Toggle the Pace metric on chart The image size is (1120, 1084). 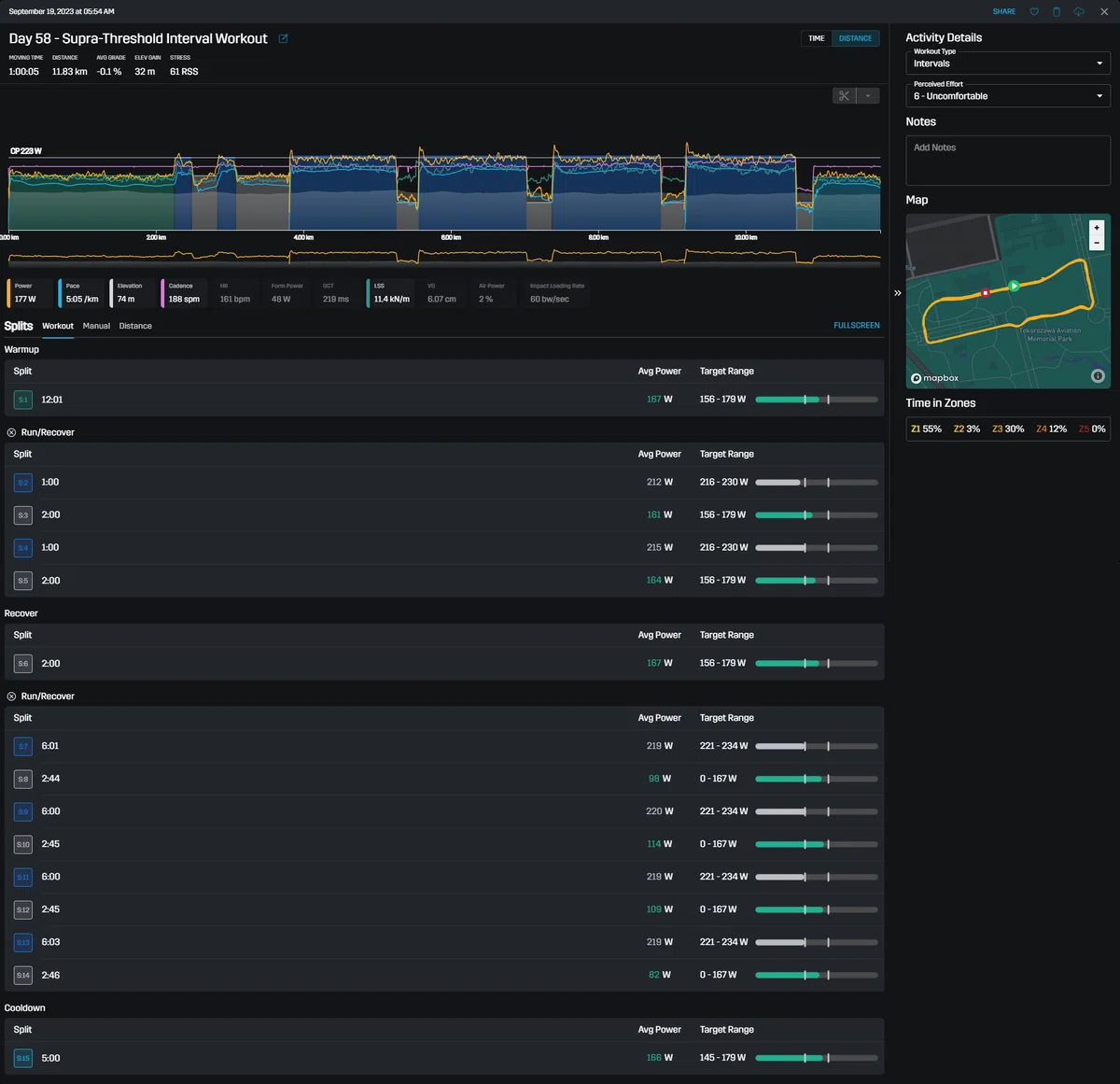pyautogui.click(x=81, y=293)
